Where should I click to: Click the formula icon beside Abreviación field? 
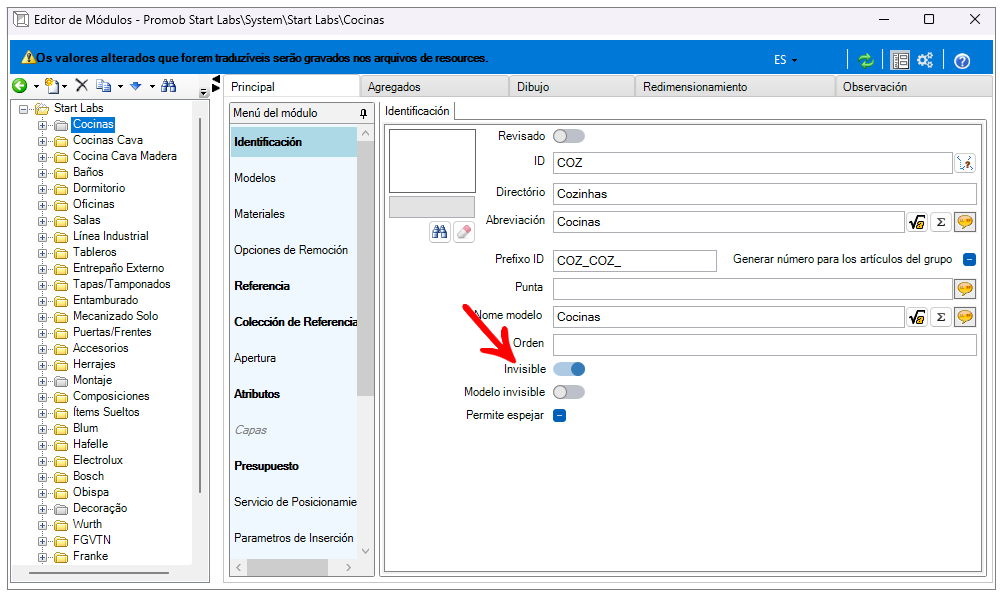(x=916, y=222)
